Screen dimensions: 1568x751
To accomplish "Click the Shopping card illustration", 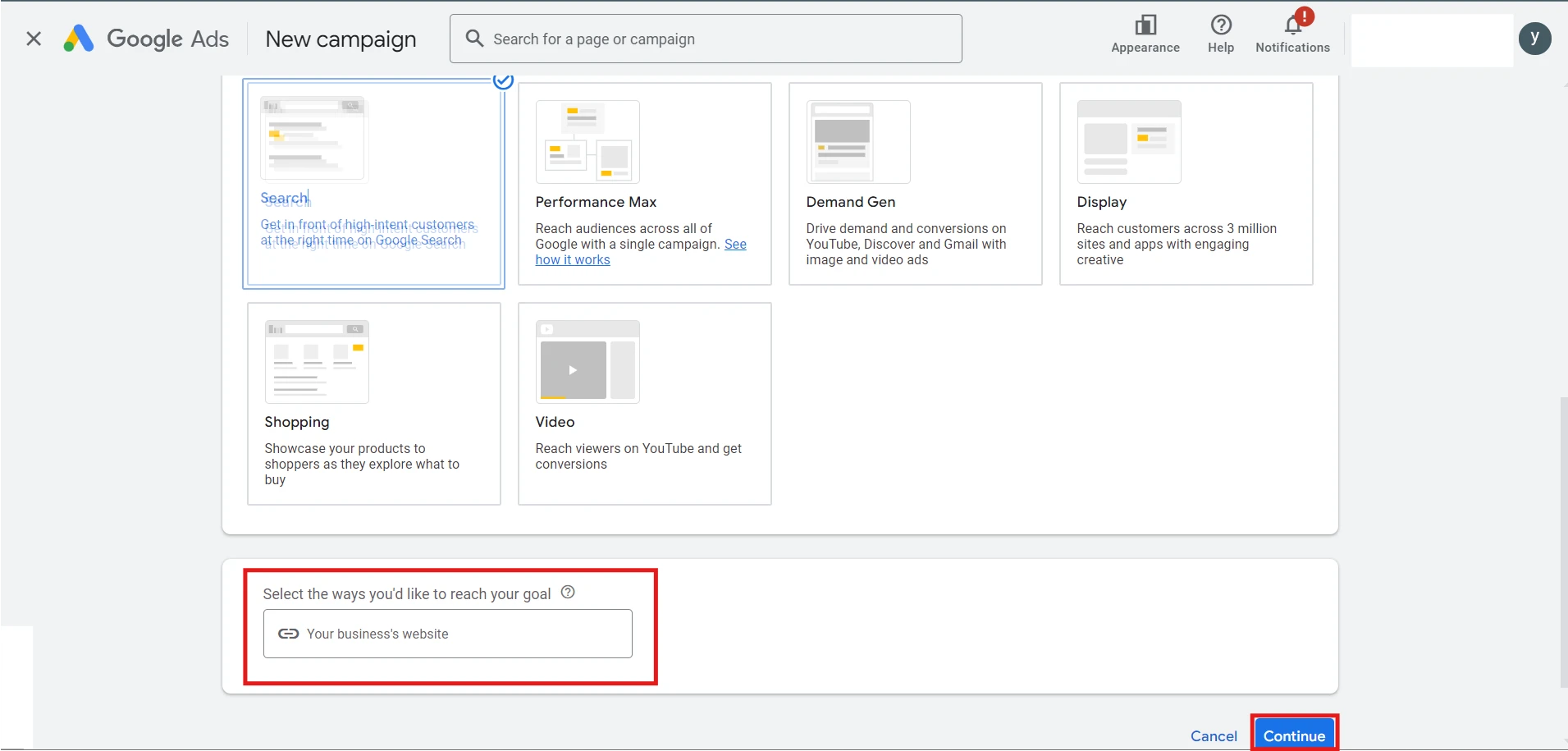I will click(317, 362).
